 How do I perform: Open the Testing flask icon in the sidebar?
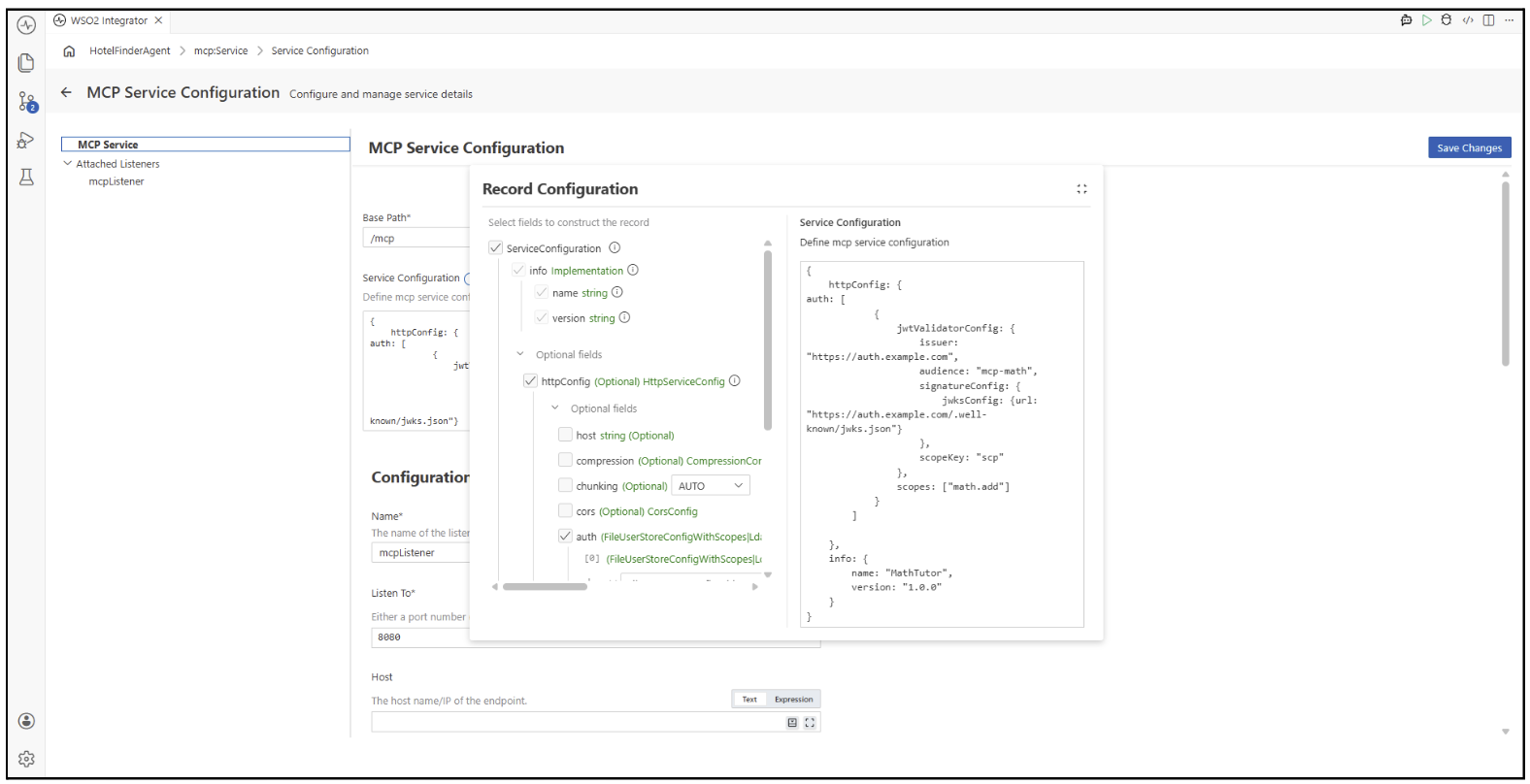click(x=26, y=177)
